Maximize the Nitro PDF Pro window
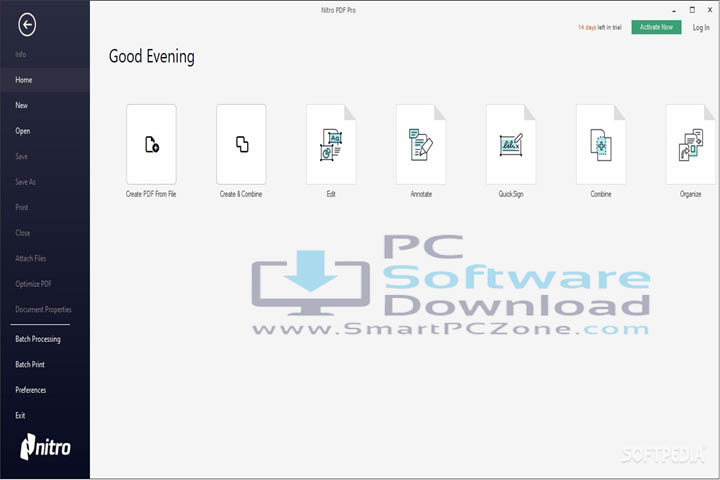The width and height of the screenshot is (720, 480). [692, 10]
